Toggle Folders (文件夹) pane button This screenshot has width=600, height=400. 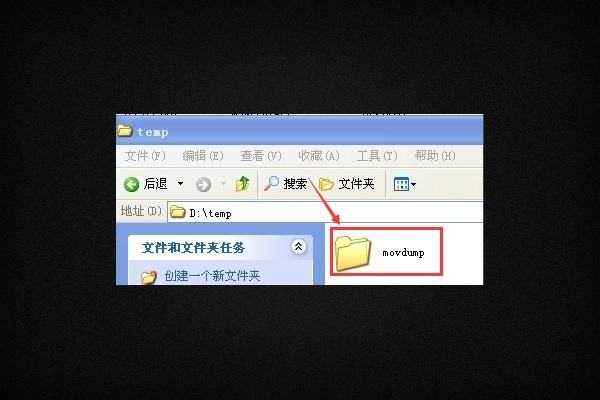(x=347, y=184)
